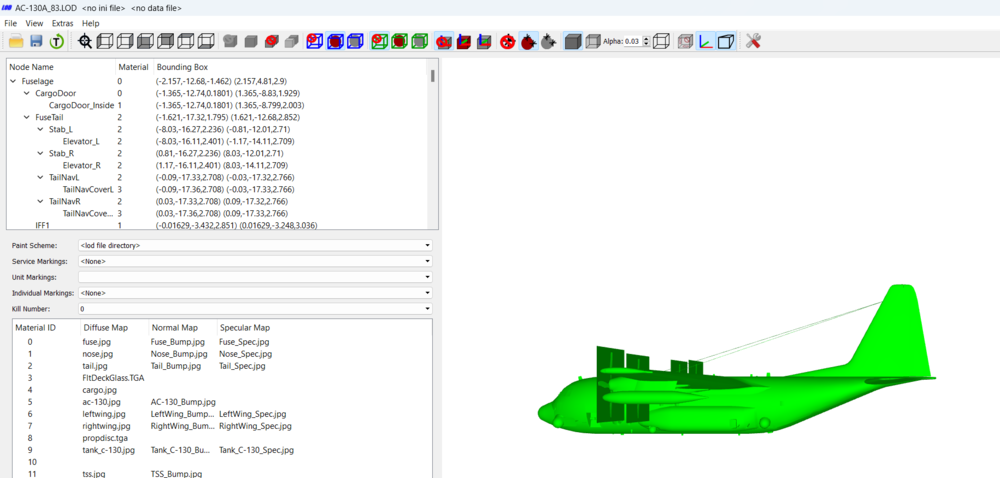
Task: Click the gray cube with red prohibition sign
Action: tap(272, 41)
